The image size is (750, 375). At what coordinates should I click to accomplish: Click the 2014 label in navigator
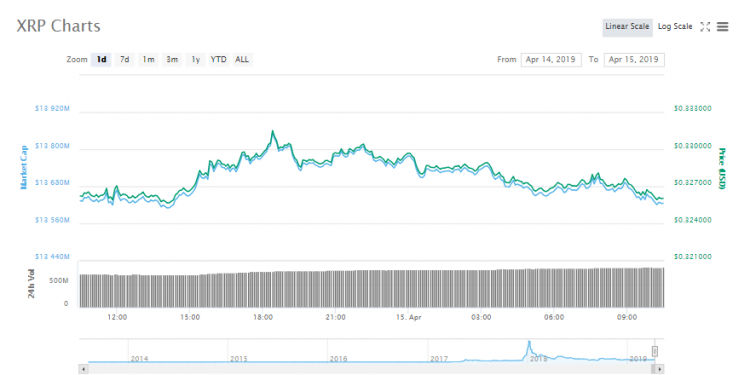tap(139, 358)
